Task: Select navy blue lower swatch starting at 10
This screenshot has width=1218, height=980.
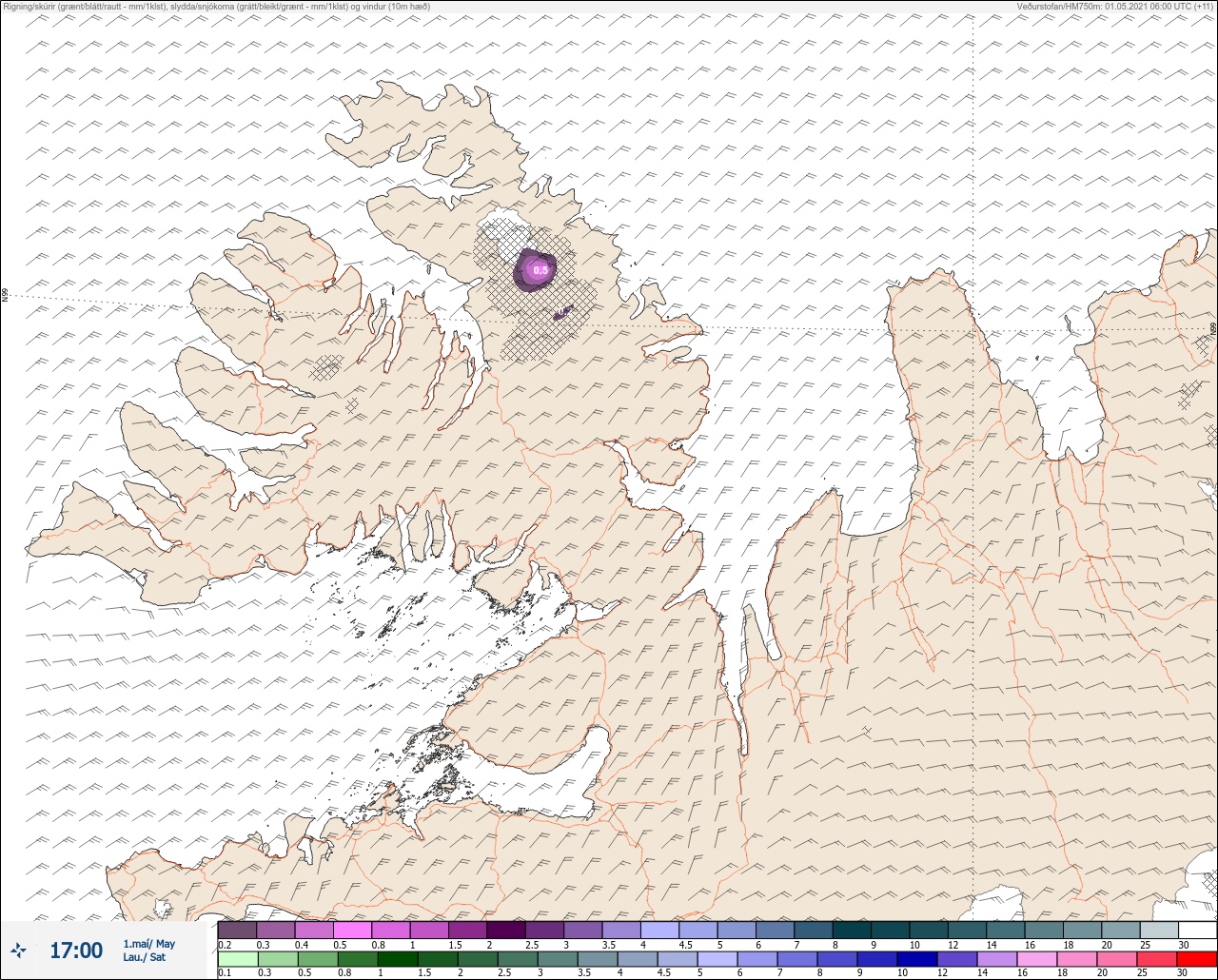Action: 916,959
